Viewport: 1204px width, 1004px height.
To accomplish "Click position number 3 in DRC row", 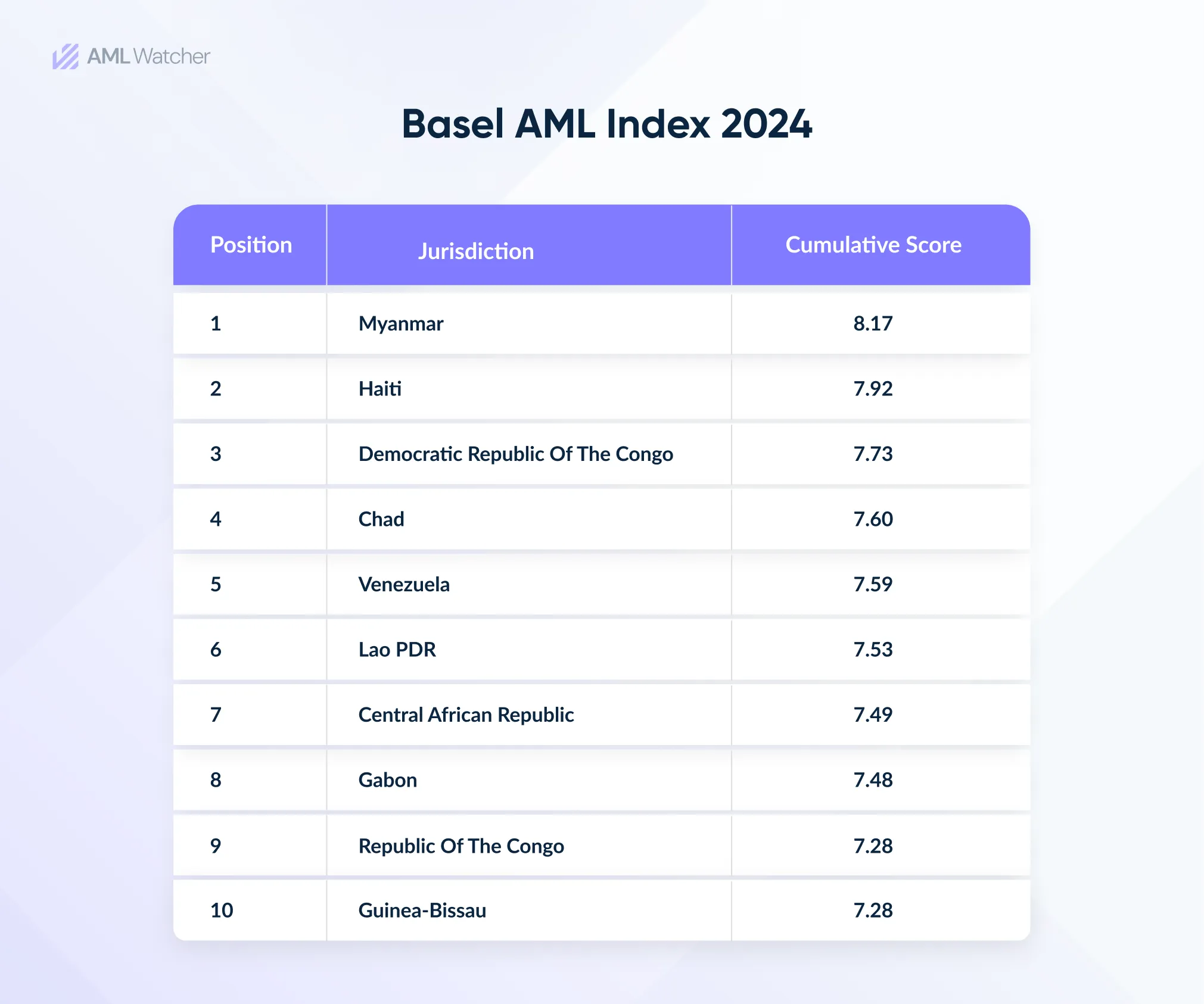I will 216,454.
